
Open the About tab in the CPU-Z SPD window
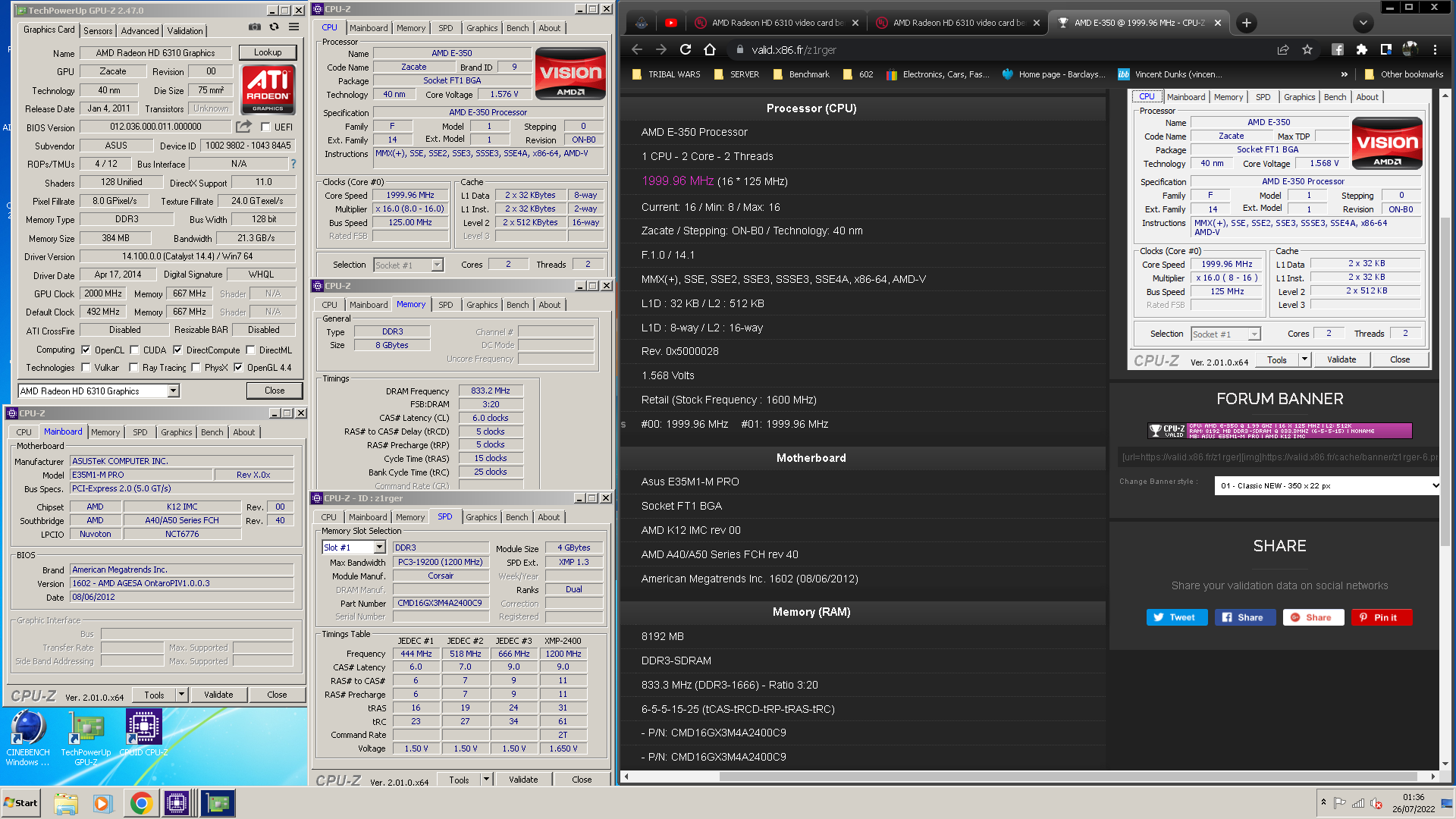(549, 517)
